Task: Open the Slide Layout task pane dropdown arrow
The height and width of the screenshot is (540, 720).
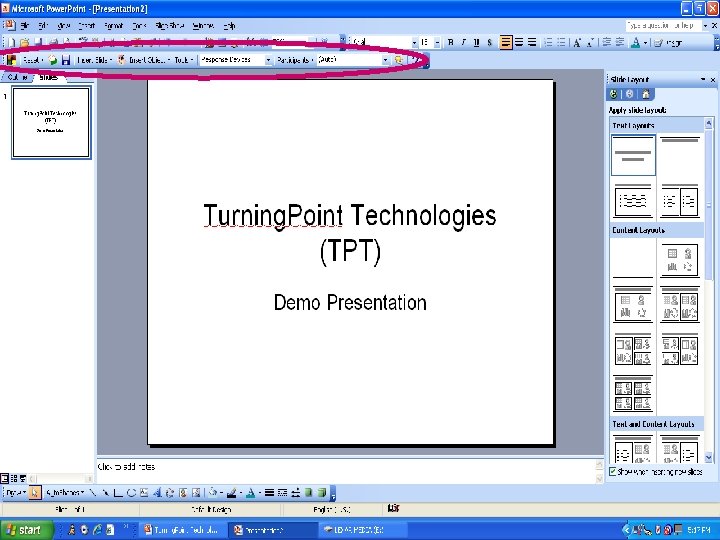Action: point(703,79)
